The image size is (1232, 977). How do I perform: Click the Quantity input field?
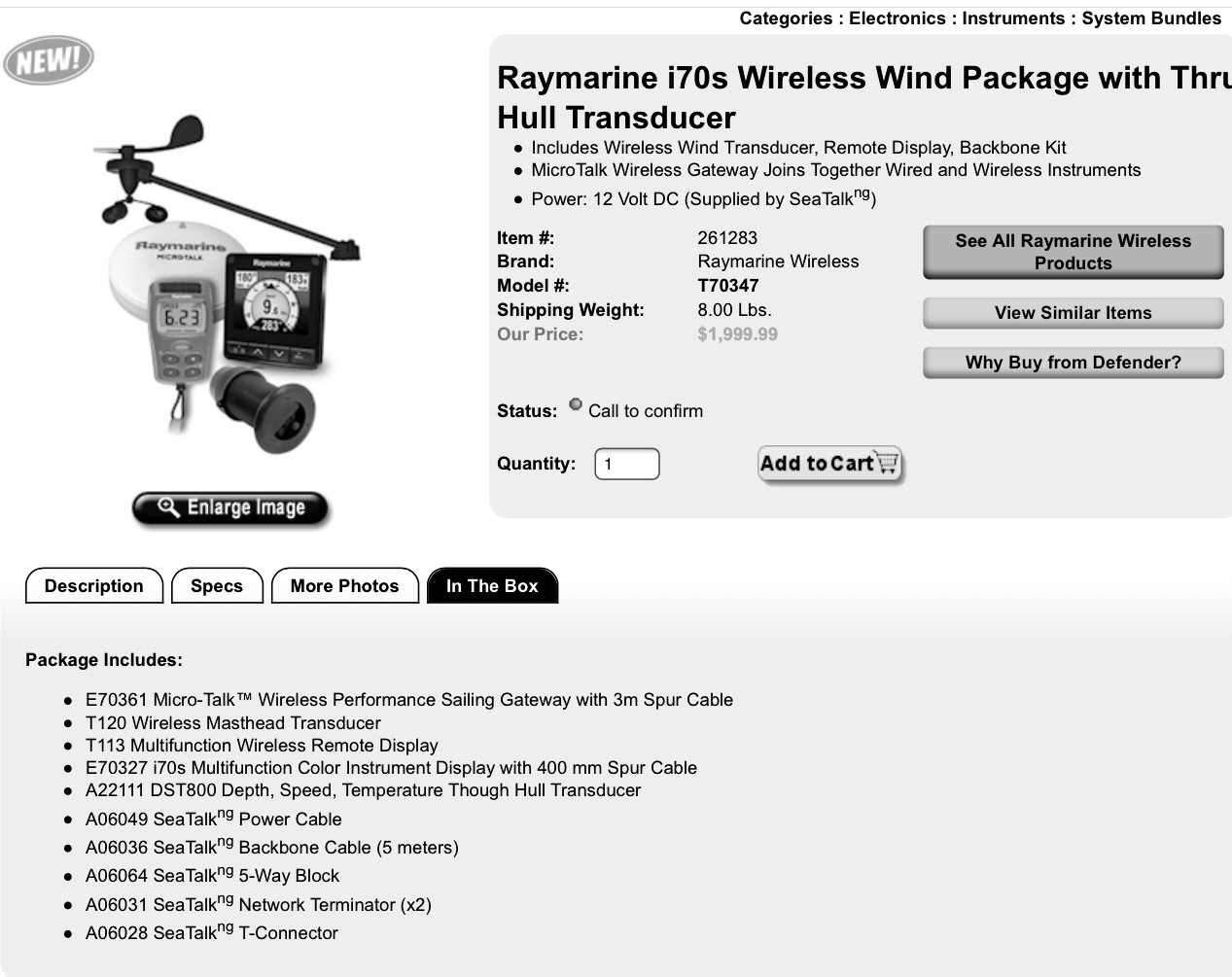(627, 464)
